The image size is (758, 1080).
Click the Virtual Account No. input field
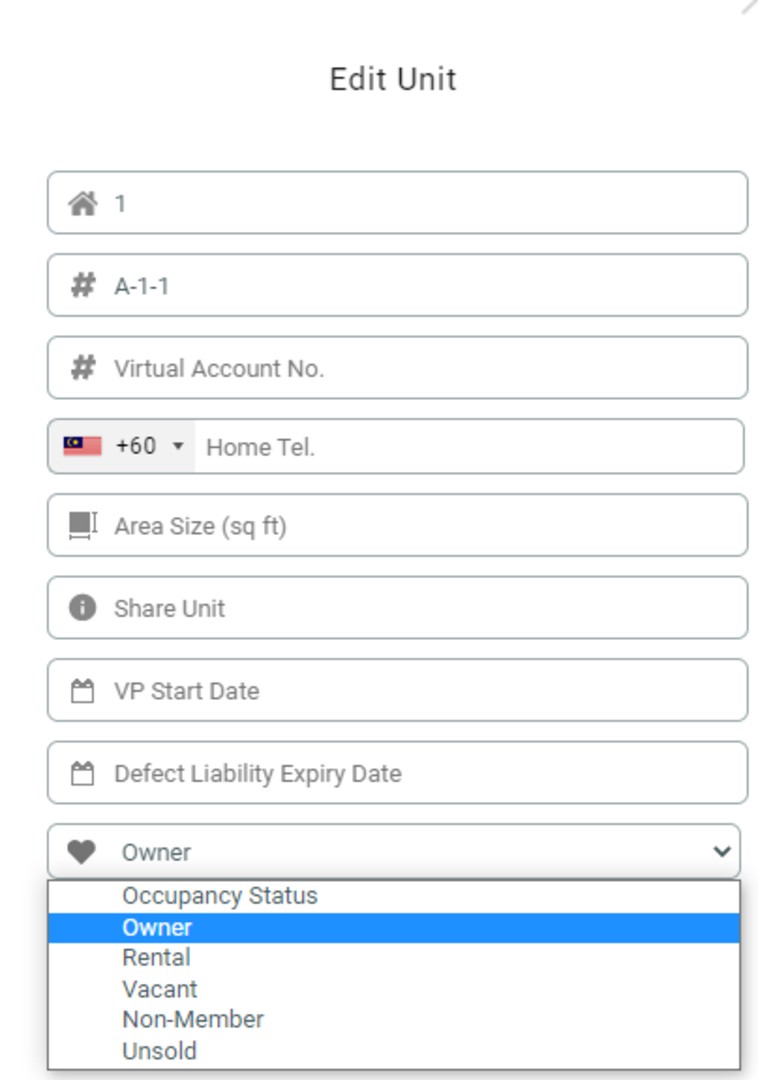click(x=400, y=366)
